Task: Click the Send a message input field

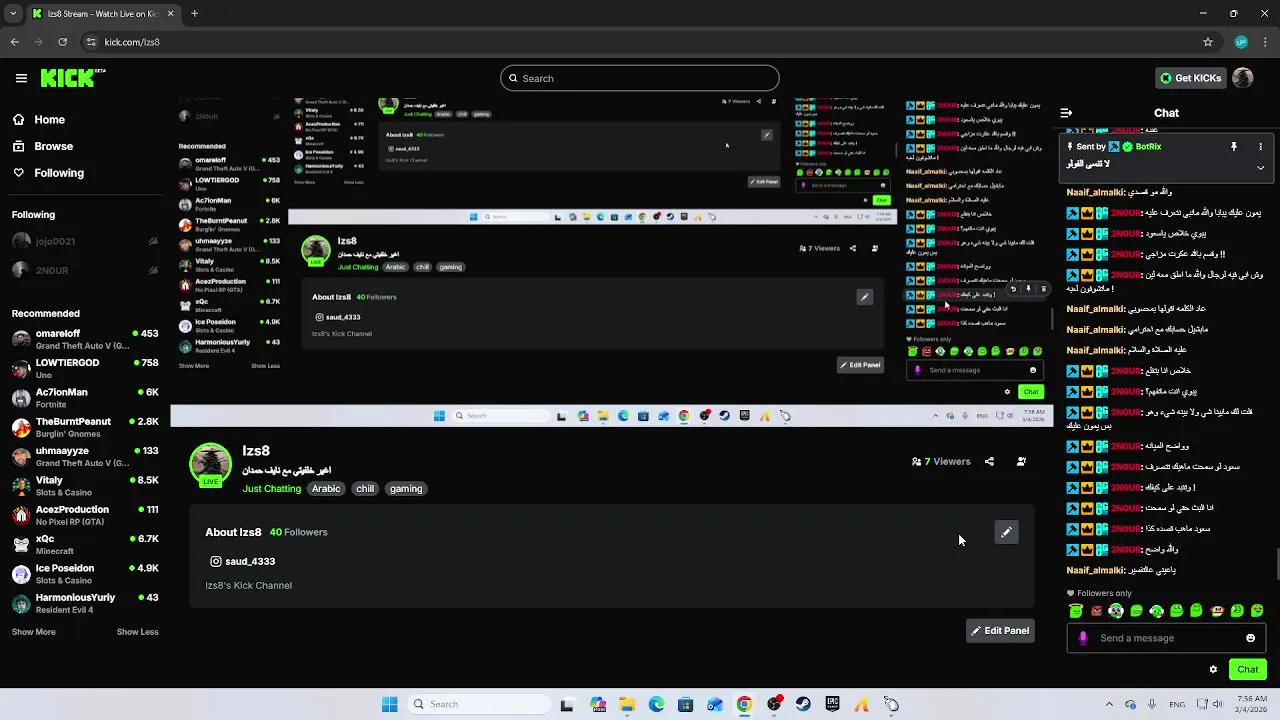Action: click(1166, 638)
